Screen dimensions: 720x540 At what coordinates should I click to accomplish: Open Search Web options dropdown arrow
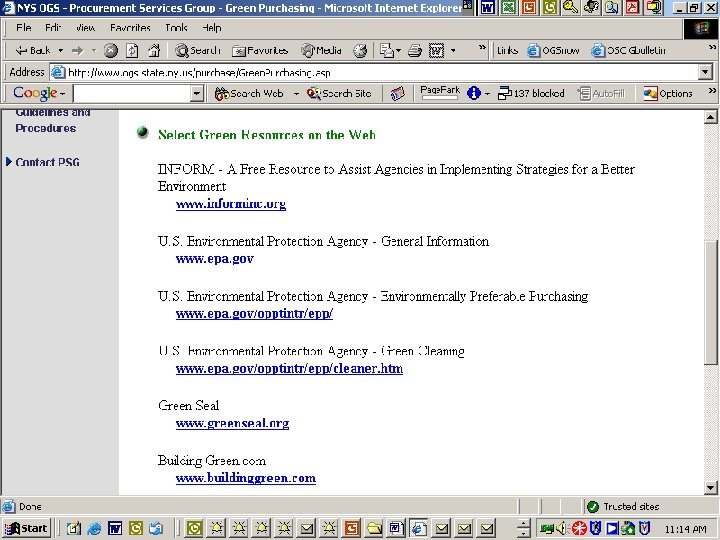tap(296, 94)
